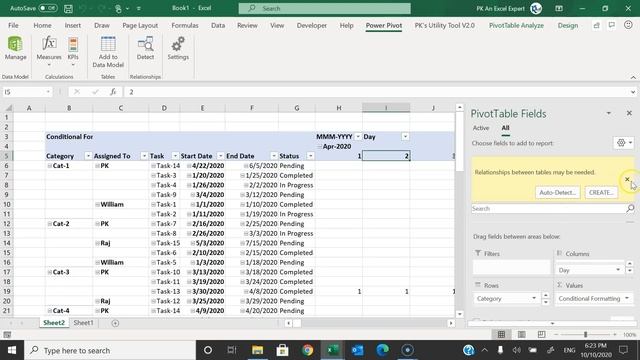Open File Explorer from taskbar

(x=258, y=350)
